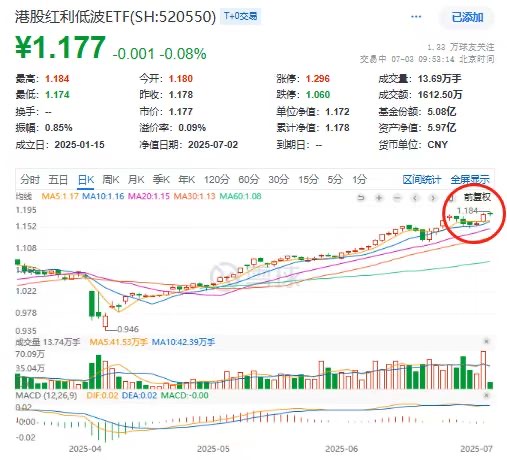Click the MA60:1.08 moving average label
Screen dimensions: 507x460
click(240, 196)
